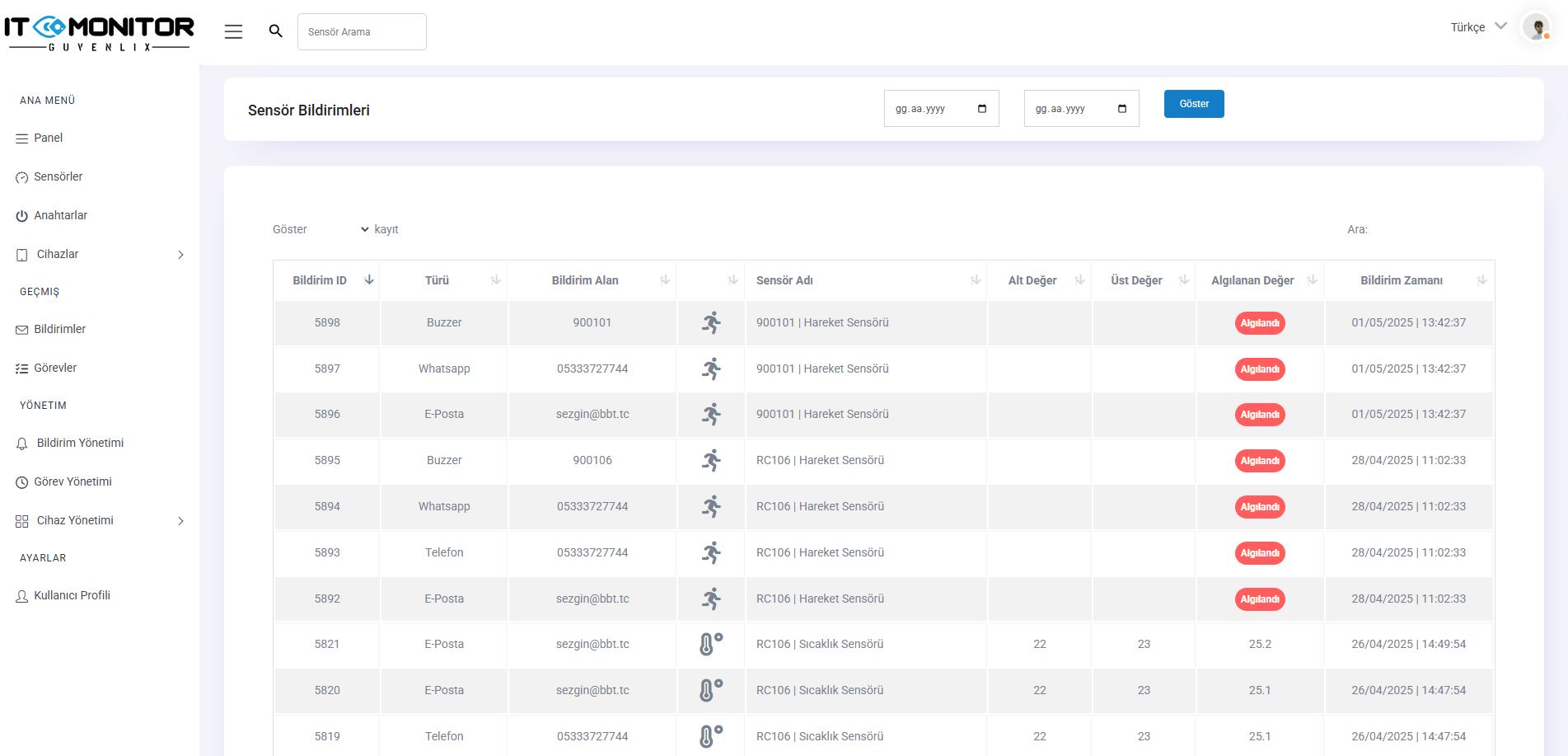Click the Algılandı badge in row 5897
The height and width of the screenshot is (756, 1568).
coord(1259,369)
